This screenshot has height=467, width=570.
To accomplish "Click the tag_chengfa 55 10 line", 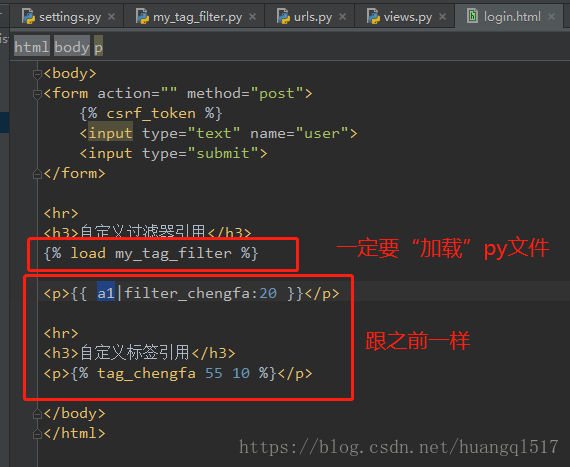I will (x=178, y=373).
